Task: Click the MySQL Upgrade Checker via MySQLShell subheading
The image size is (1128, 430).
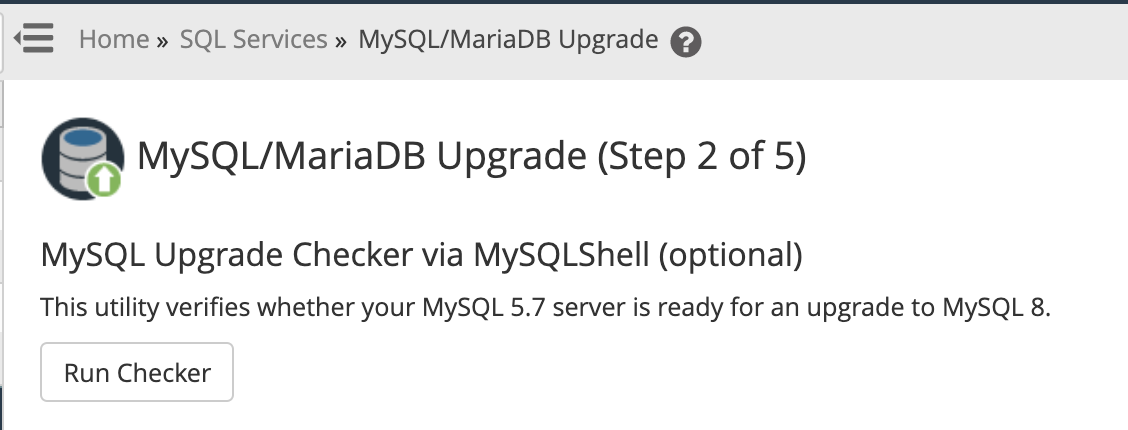Action: pos(340,256)
